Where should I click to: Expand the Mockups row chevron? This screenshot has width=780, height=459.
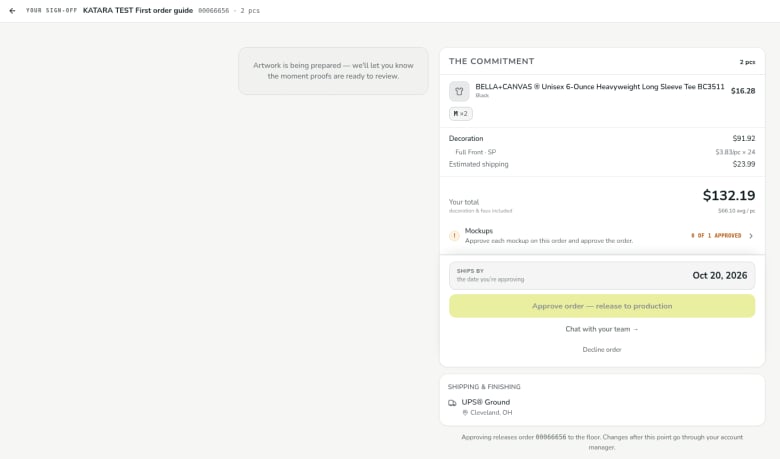point(751,236)
